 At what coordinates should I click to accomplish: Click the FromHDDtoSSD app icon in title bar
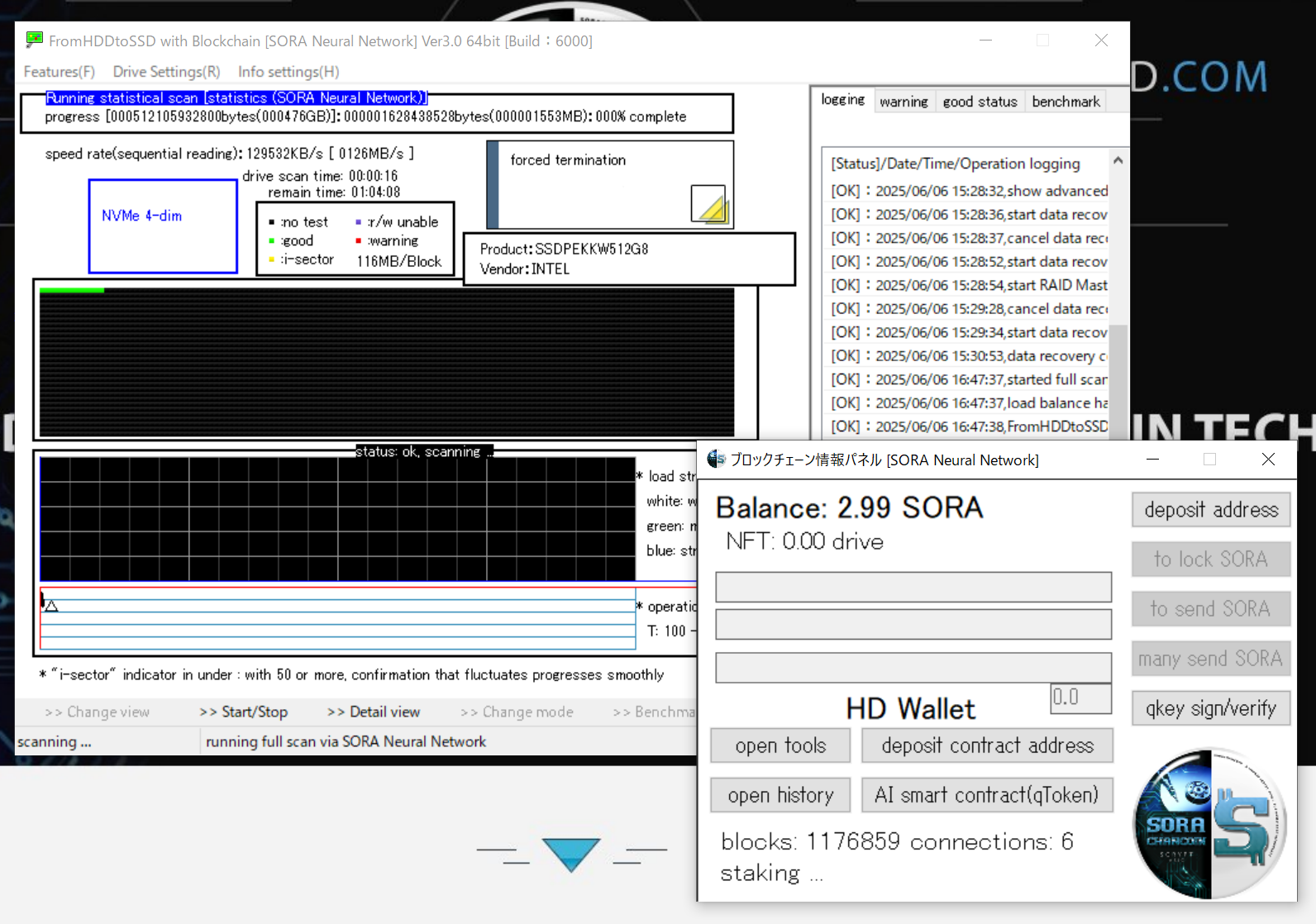34,40
